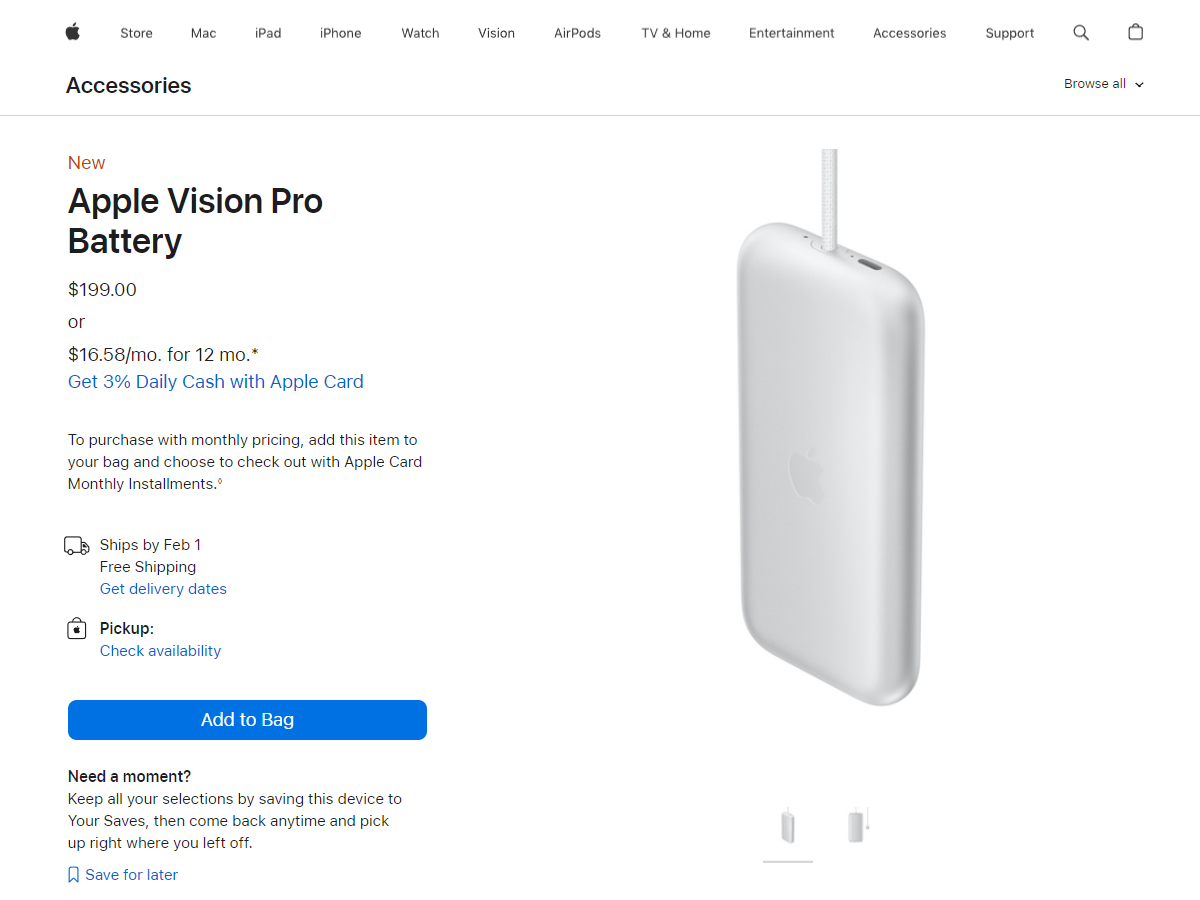Open Get 3% Daily Cash with Apple Card link
The height and width of the screenshot is (900, 1200).
click(x=215, y=381)
